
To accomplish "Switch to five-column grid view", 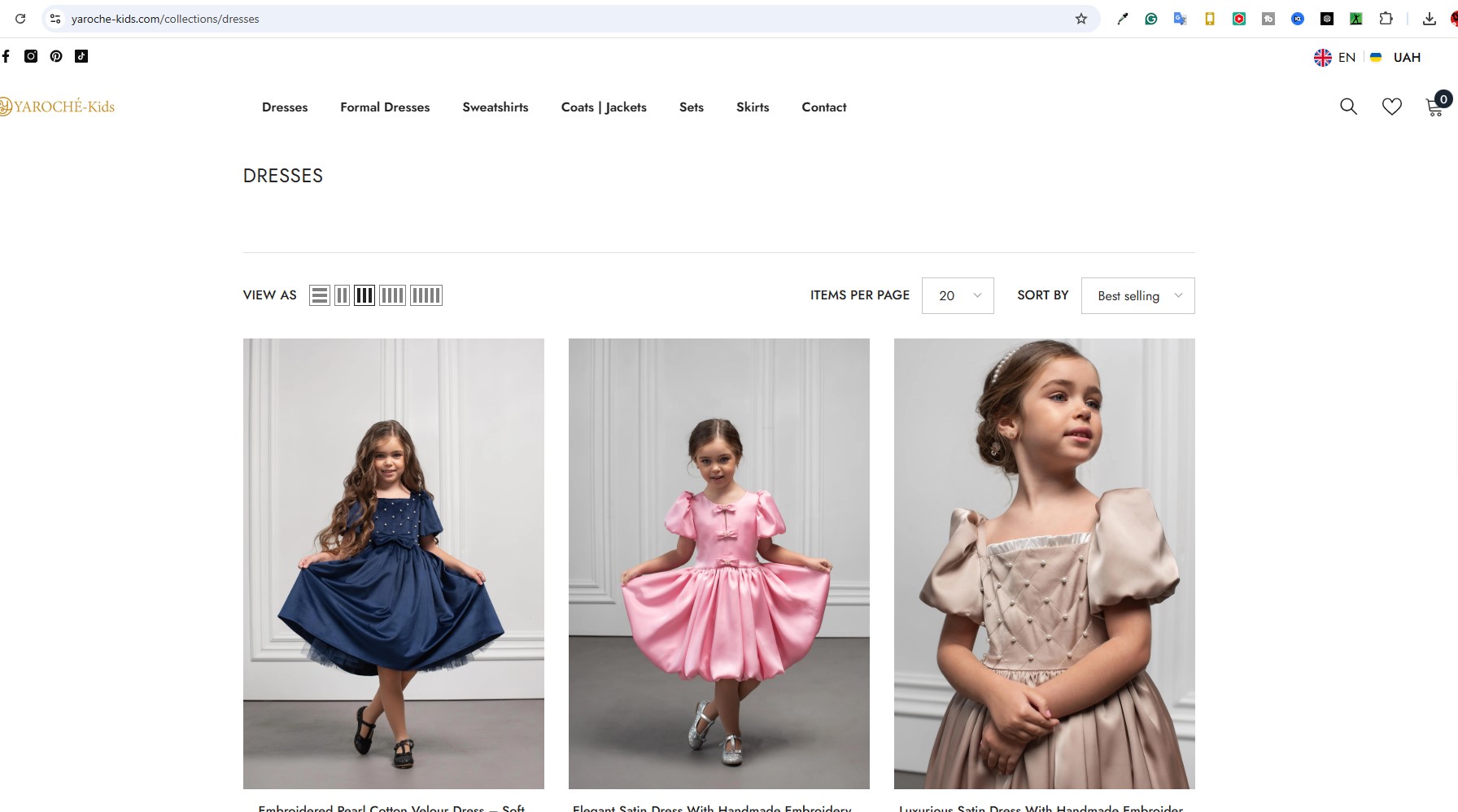I will coord(426,295).
